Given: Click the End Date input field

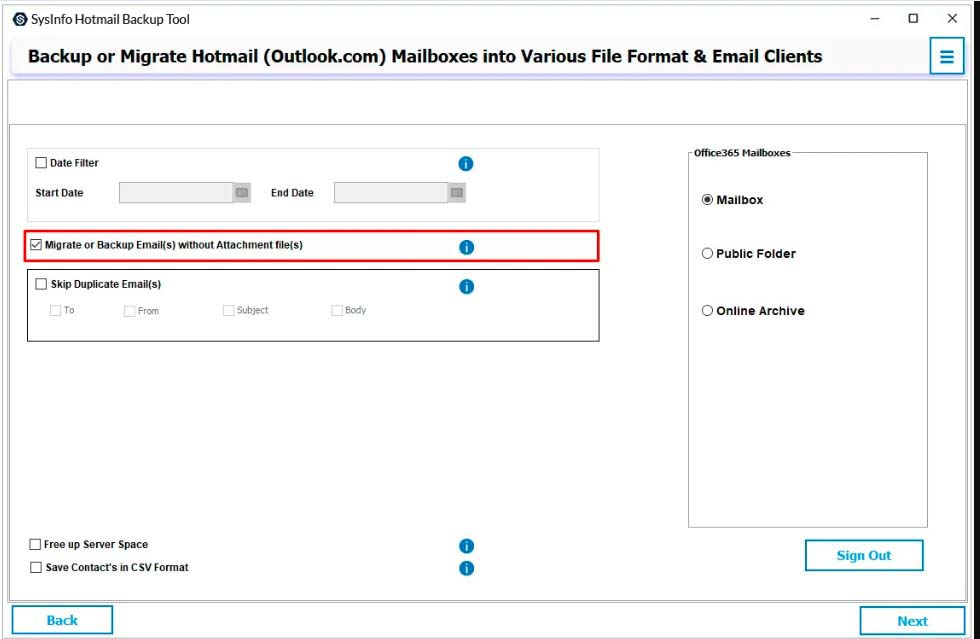Looking at the screenshot, I should point(391,193).
